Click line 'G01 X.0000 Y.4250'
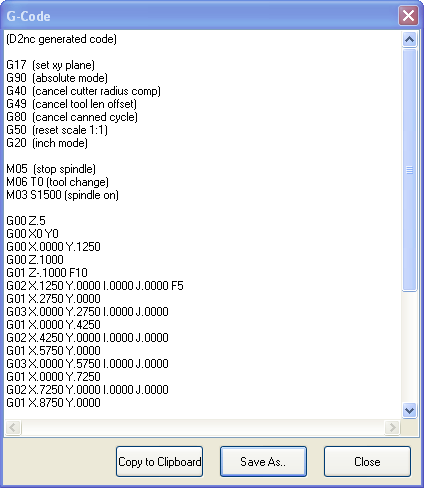424x488 pixels. [x=53, y=325]
